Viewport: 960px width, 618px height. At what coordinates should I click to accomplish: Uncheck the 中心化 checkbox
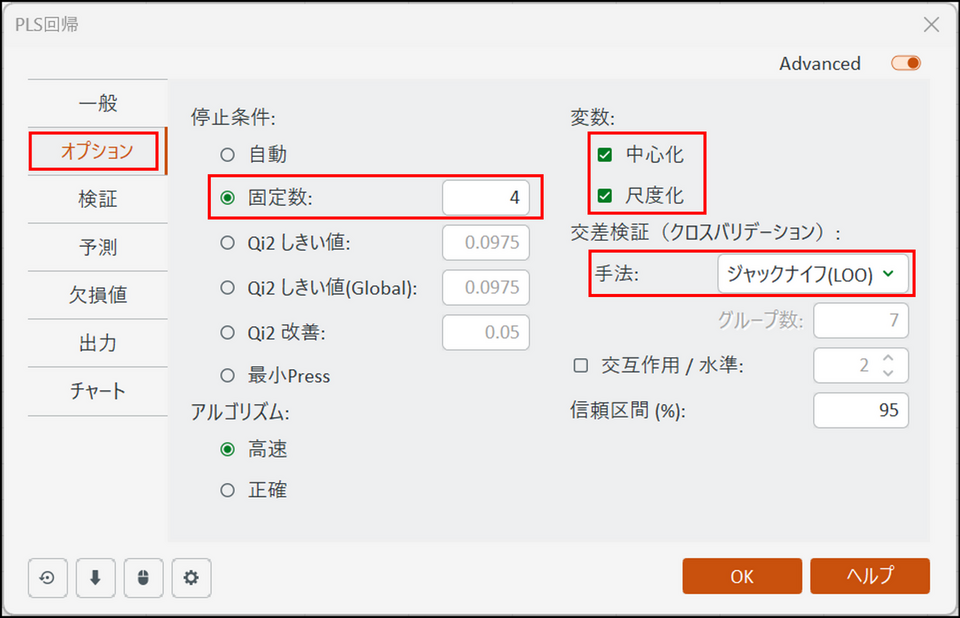605,155
